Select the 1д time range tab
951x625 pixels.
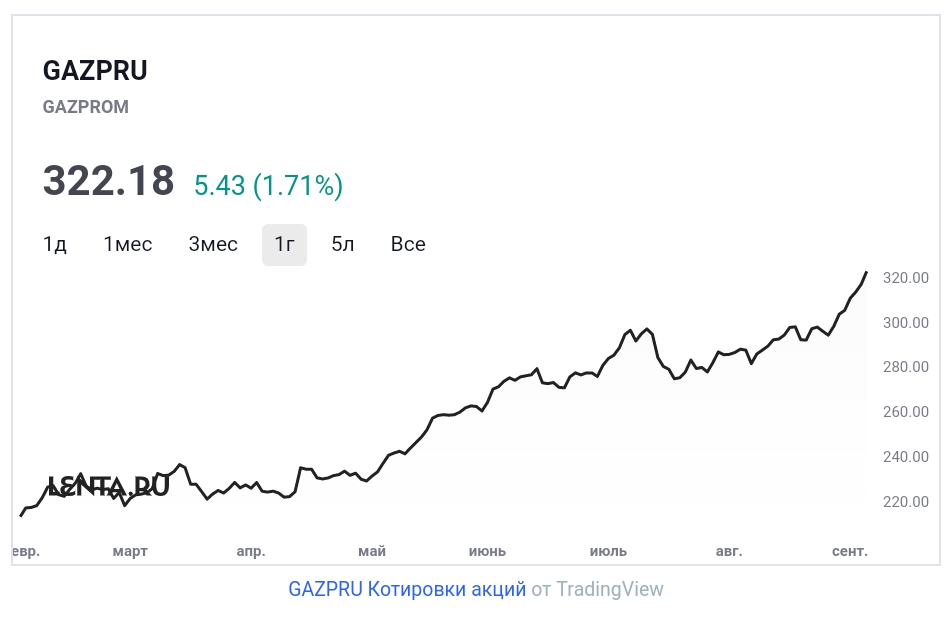pos(55,245)
